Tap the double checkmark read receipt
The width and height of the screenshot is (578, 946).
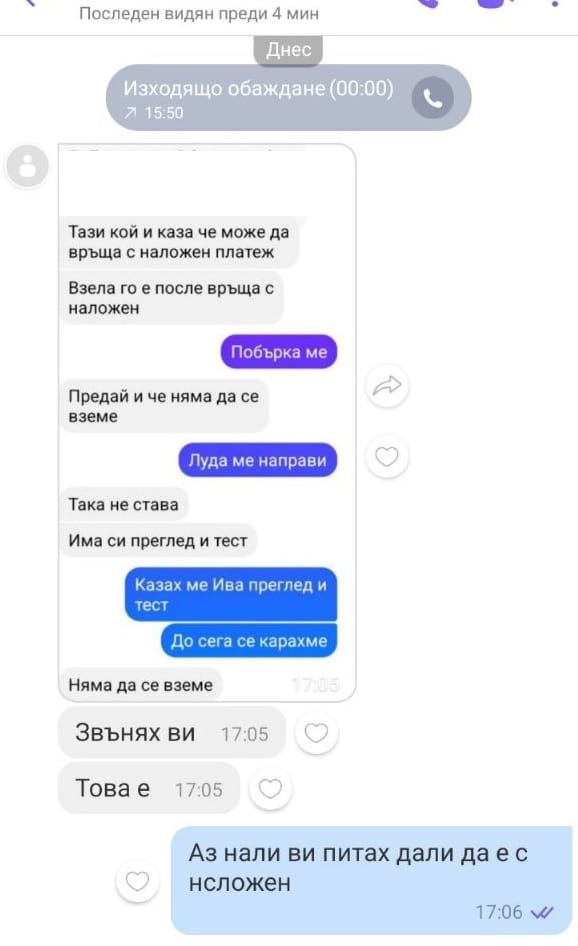pyautogui.click(x=542, y=912)
